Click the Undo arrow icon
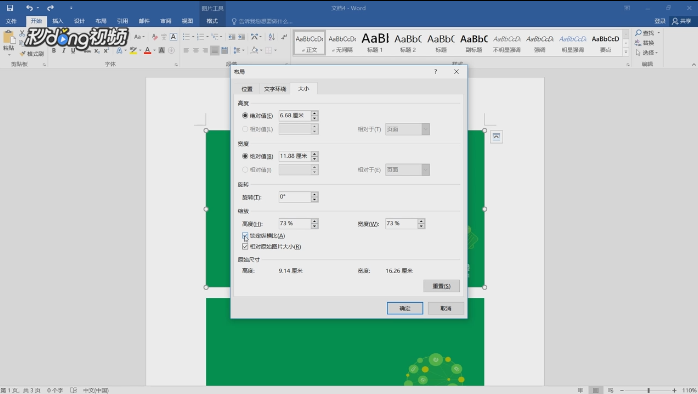 (29, 8)
